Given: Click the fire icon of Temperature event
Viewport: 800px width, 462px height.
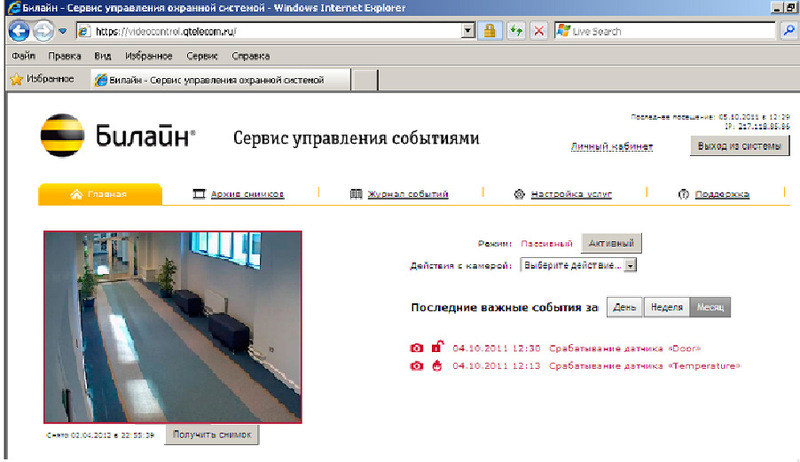Looking at the screenshot, I should point(437,365).
